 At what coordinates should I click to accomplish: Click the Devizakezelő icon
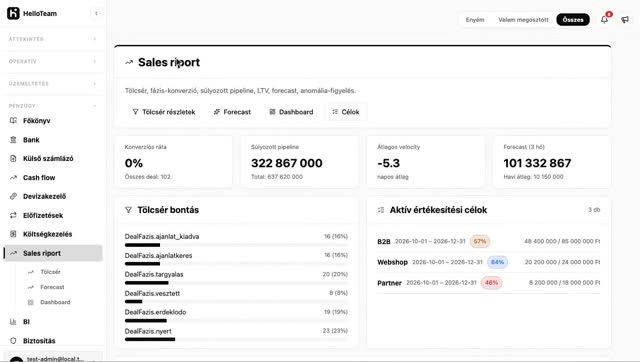click(x=13, y=196)
